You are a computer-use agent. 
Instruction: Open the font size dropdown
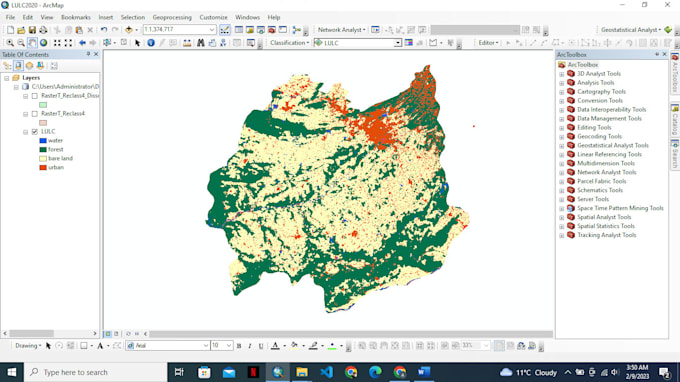(x=229, y=346)
